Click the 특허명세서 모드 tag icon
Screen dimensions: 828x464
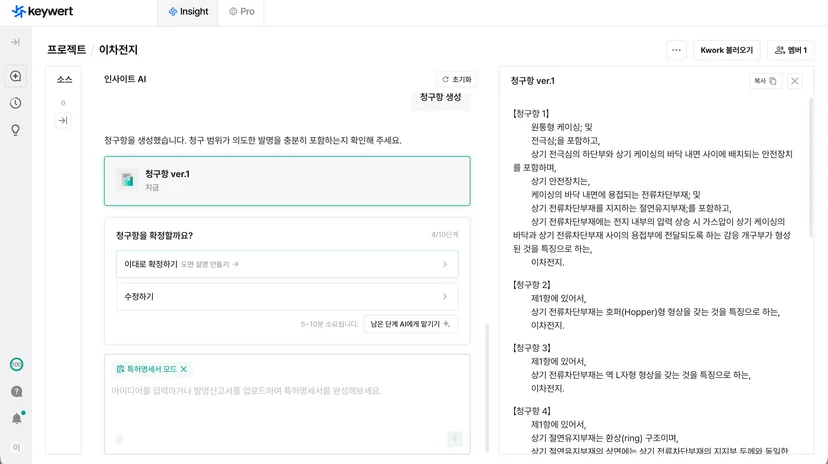pyautogui.click(x=120, y=369)
